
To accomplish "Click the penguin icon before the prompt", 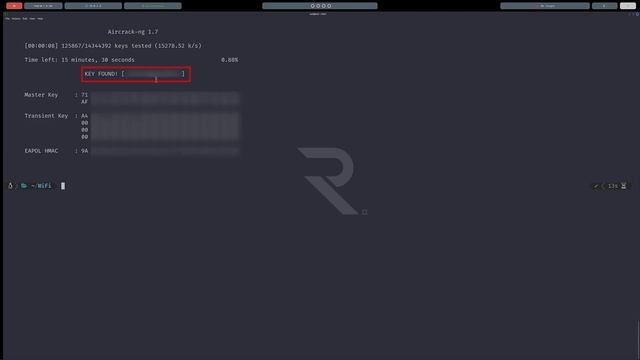I will 10,186.
